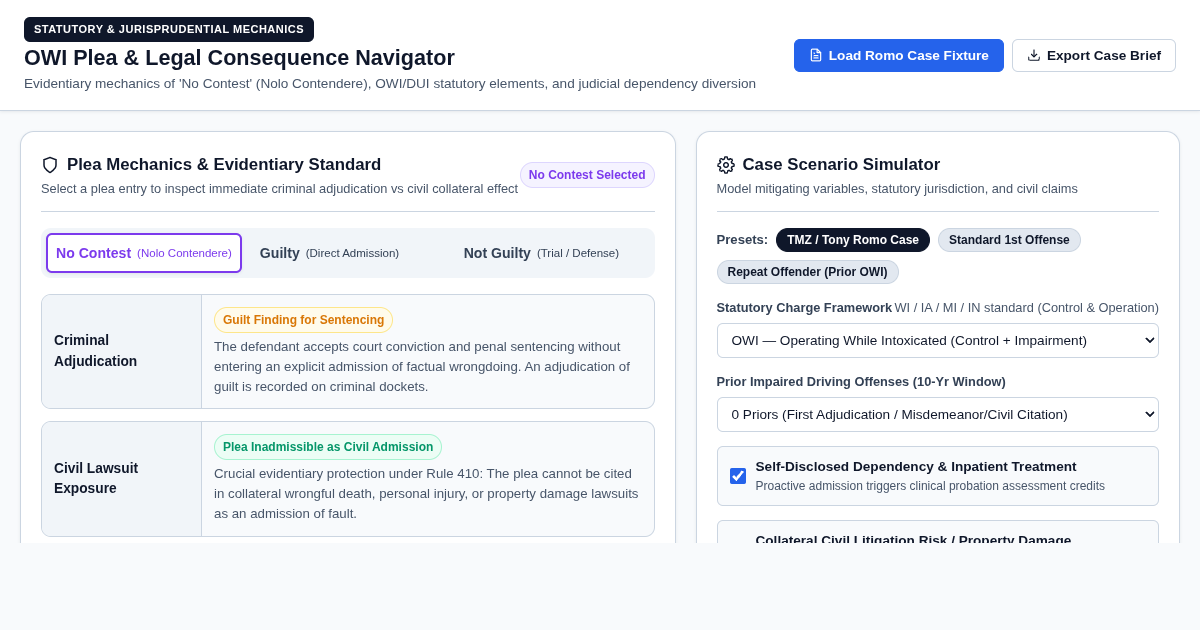The height and width of the screenshot is (630, 1200).
Task: Click the shield icon beside Plea Mechanics heading
Action: (x=50, y=165)
